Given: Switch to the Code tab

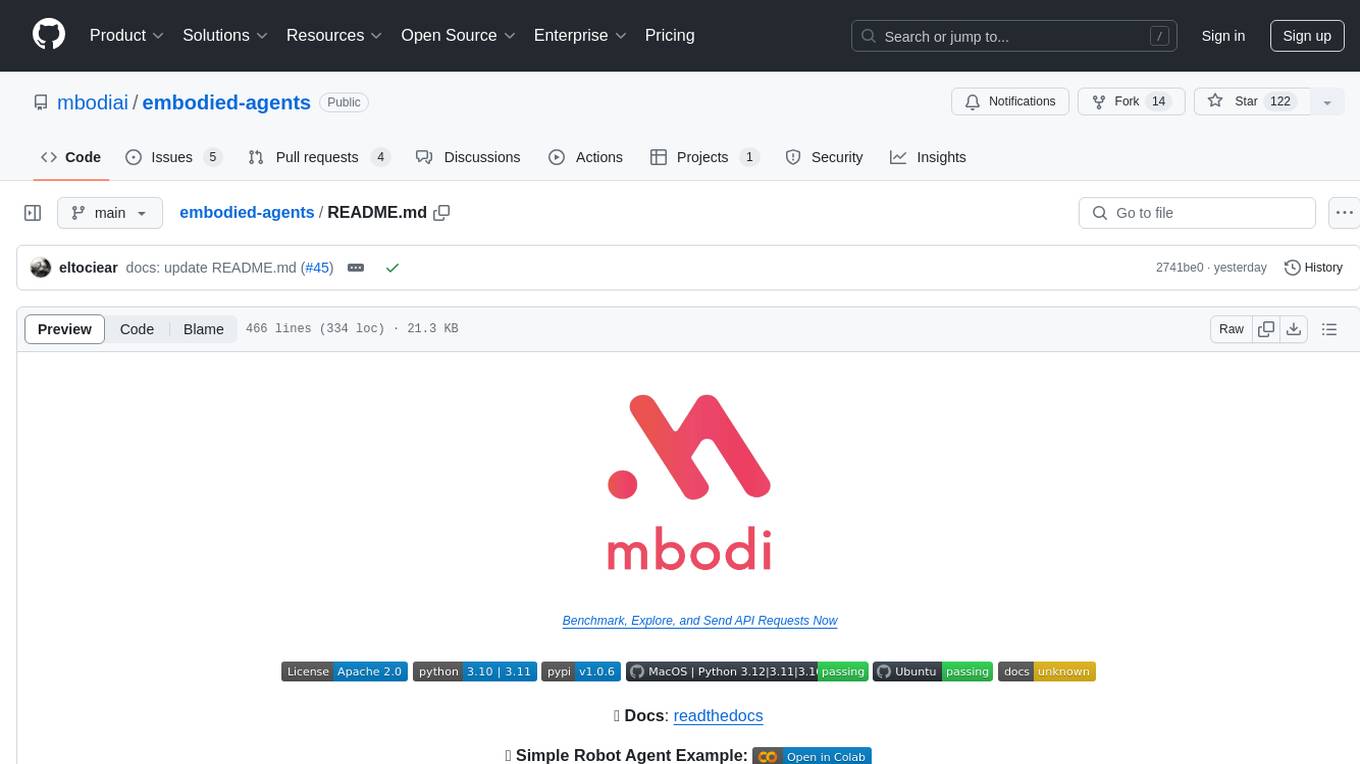Looking at the screenshot, I should pos(71,157).
